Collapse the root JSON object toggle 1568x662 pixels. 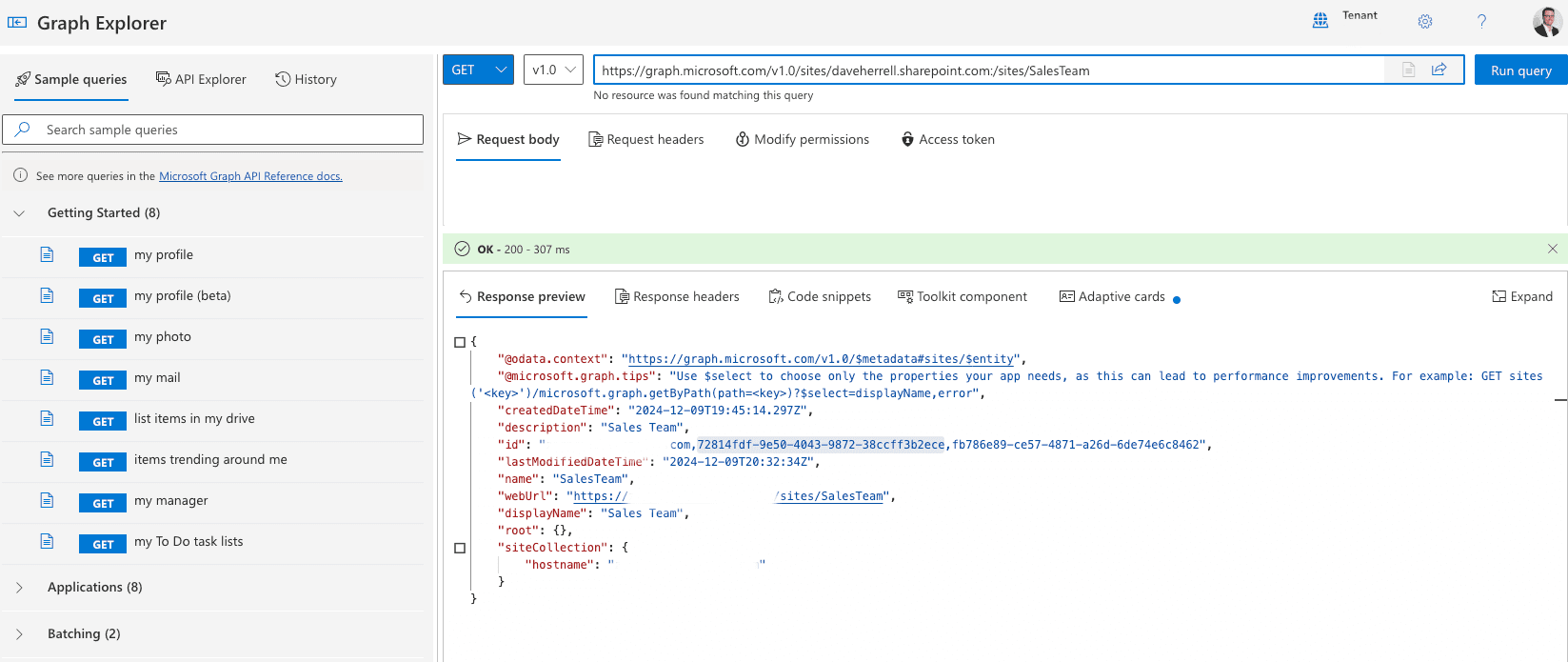pyautogui.click(x=460, y=342)
